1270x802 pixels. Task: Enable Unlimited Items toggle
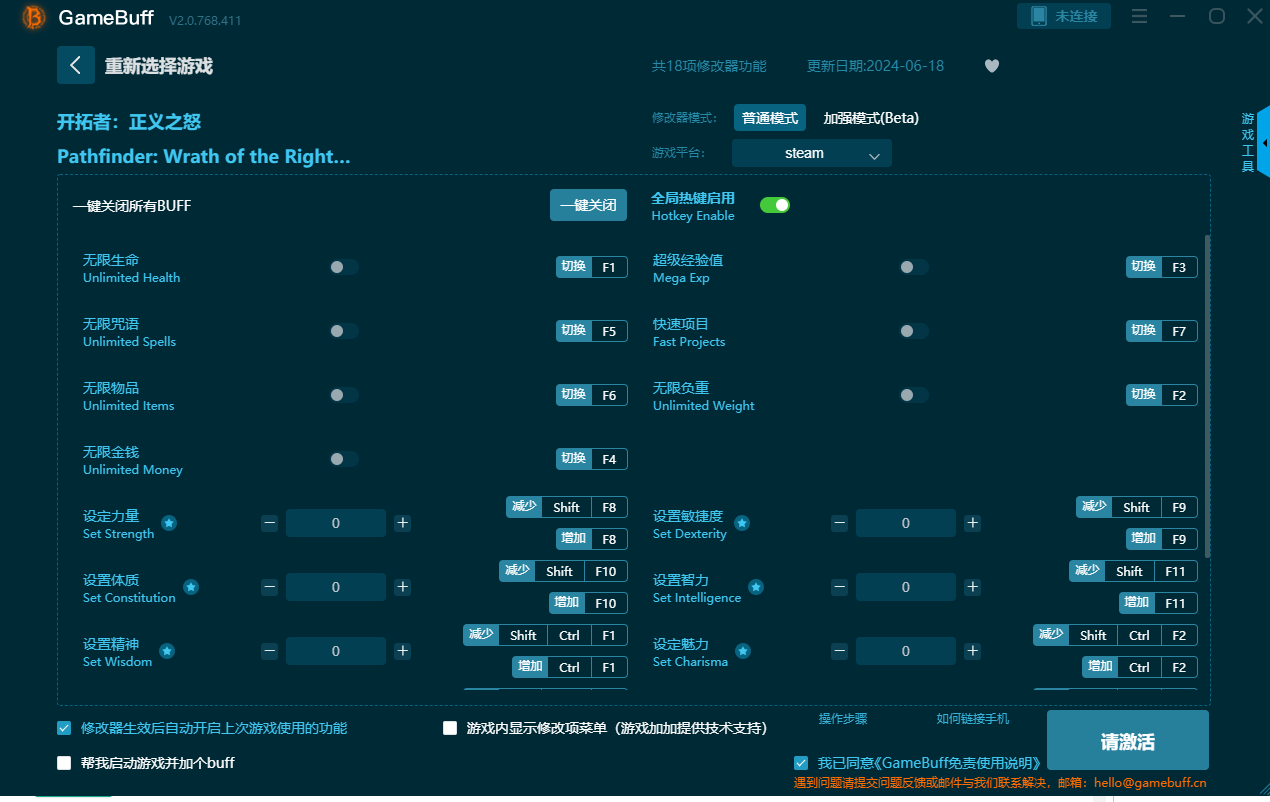coord(344,395)
